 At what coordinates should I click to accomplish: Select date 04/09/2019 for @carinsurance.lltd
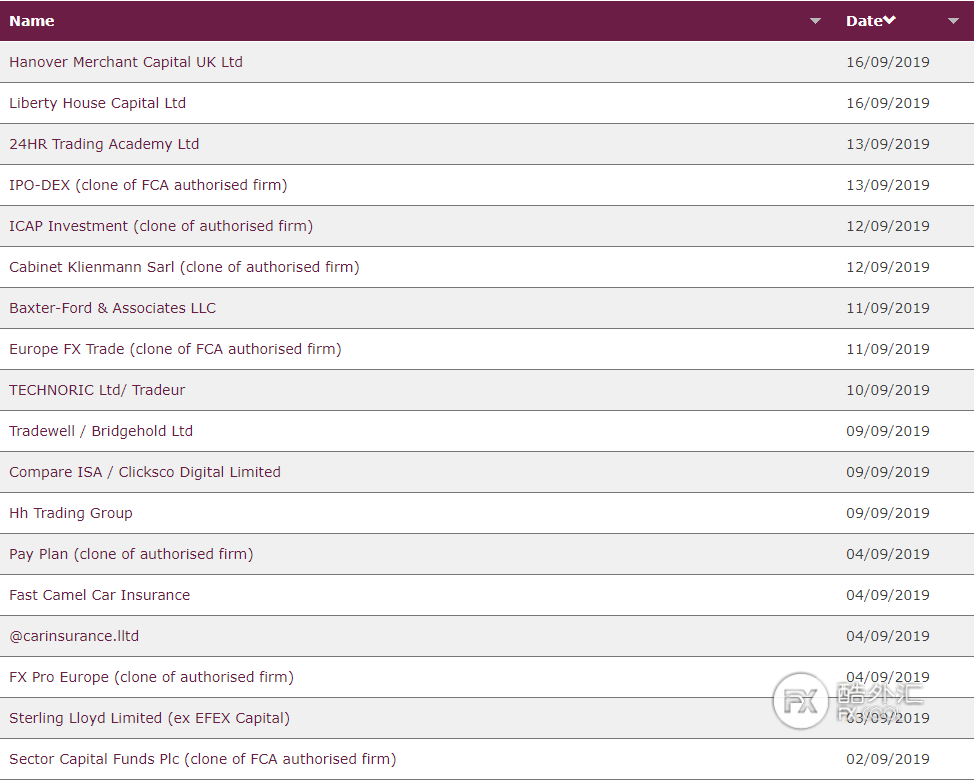coord(888,636)
